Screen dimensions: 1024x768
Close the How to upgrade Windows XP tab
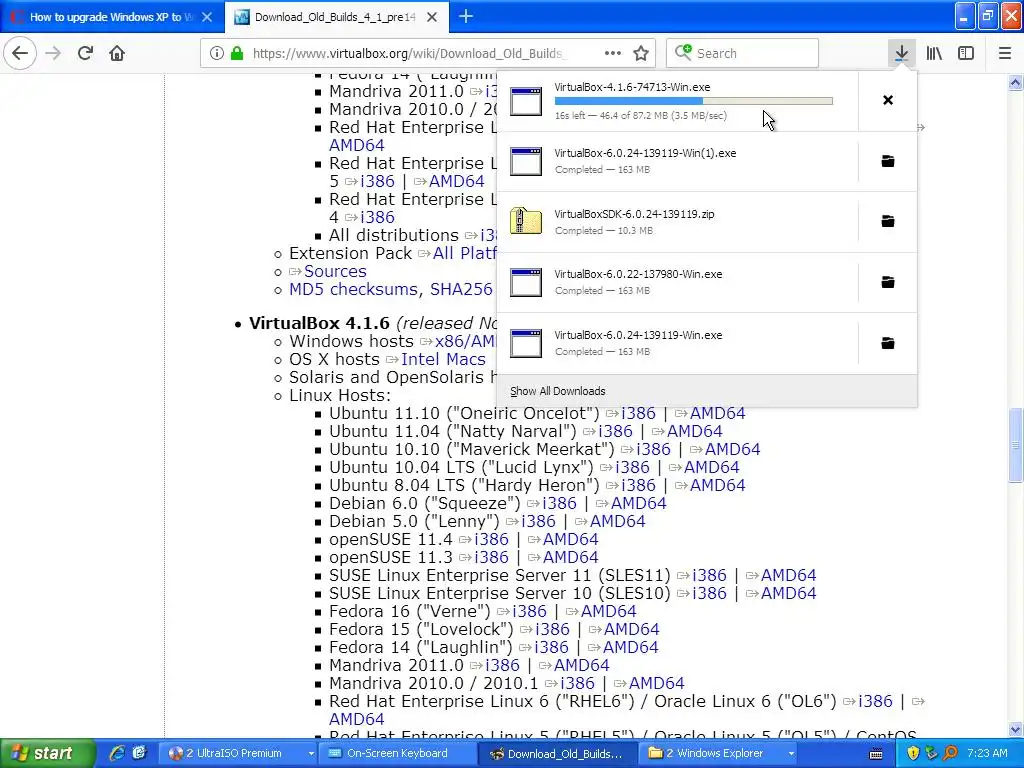coord(207,17)
